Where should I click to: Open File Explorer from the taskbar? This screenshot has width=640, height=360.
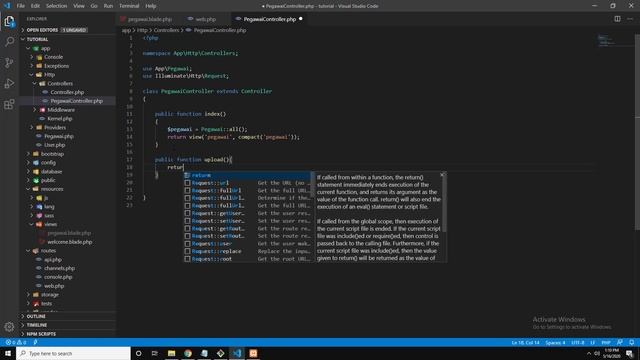pyautogui.click(x=171, y=353)
